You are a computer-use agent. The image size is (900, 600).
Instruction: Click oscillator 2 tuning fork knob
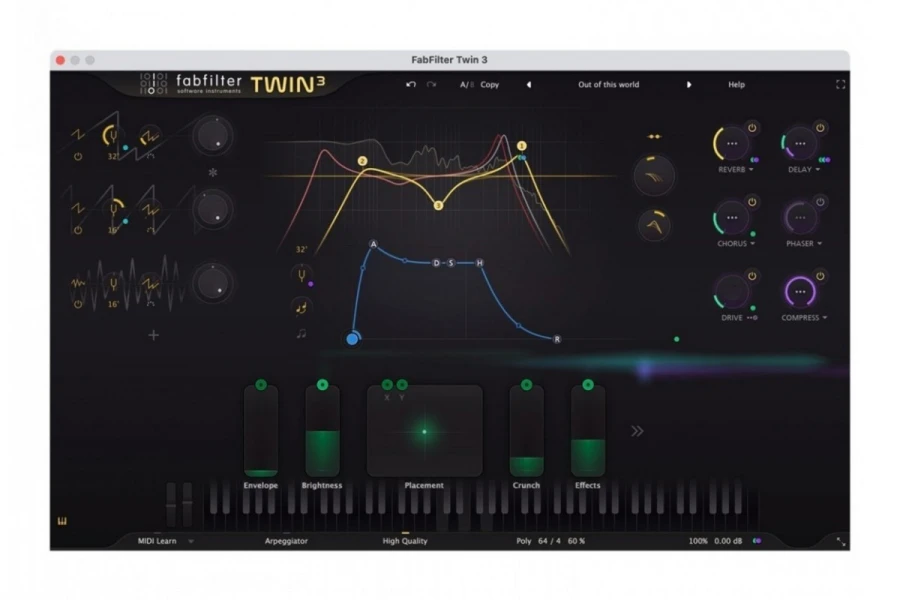pyautogui.click(x=114, y=210)
